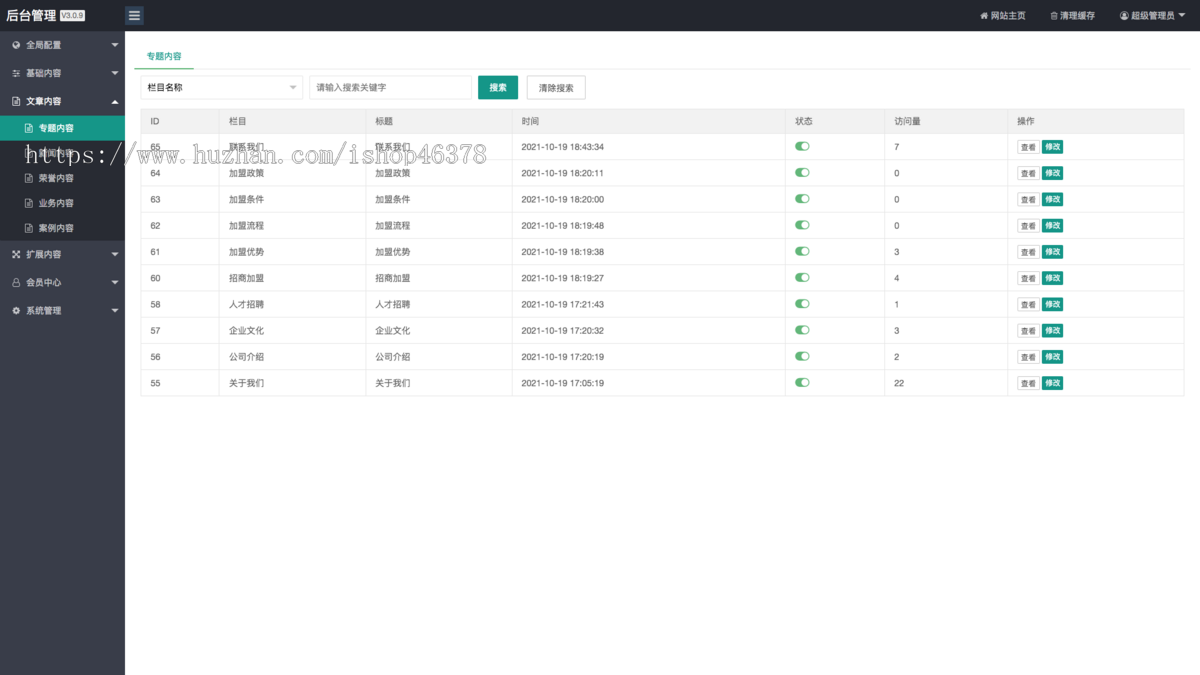1200x675 pixels.
Task: Click the green 搜索 button
Action: (x=498, y=87)
